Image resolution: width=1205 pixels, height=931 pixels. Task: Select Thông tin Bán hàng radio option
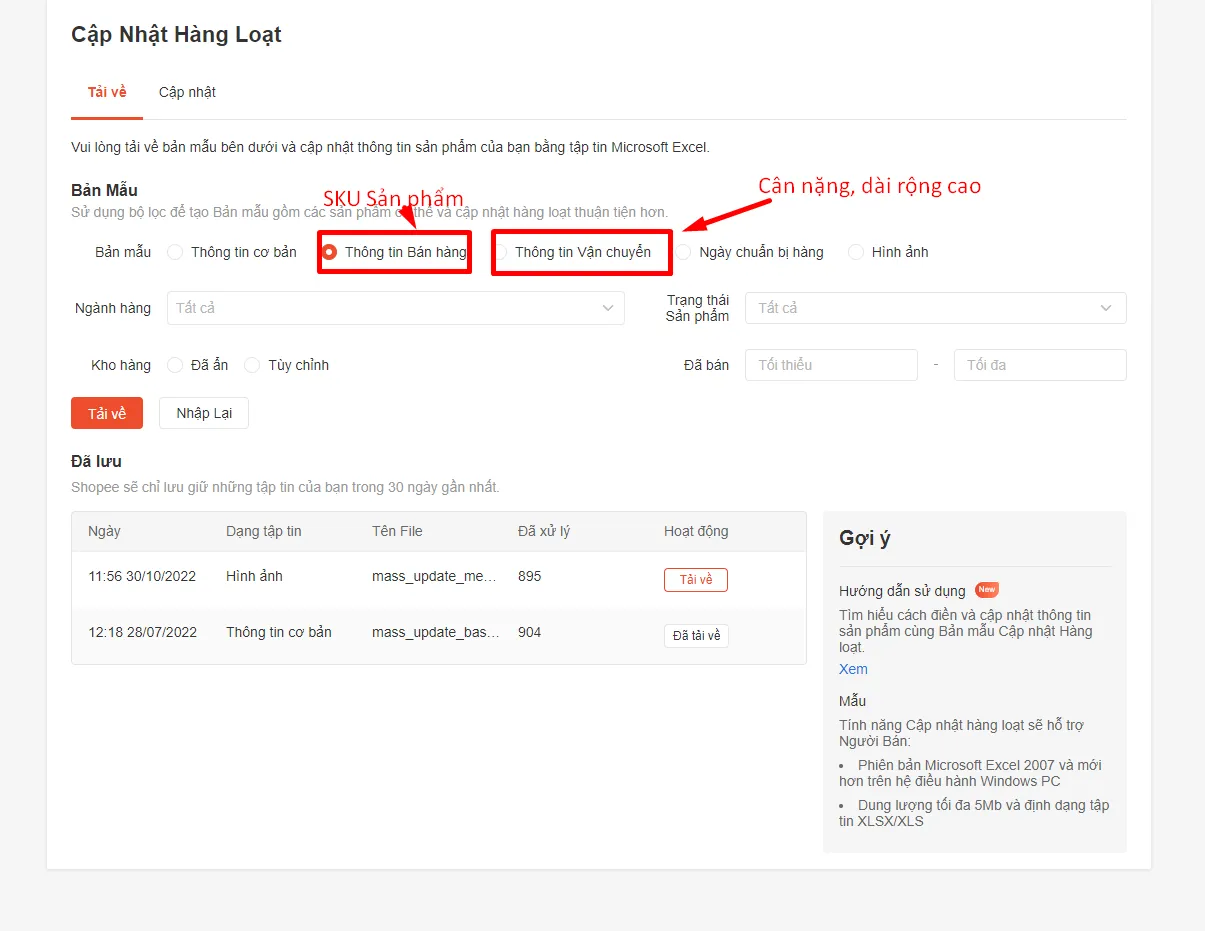394,252
